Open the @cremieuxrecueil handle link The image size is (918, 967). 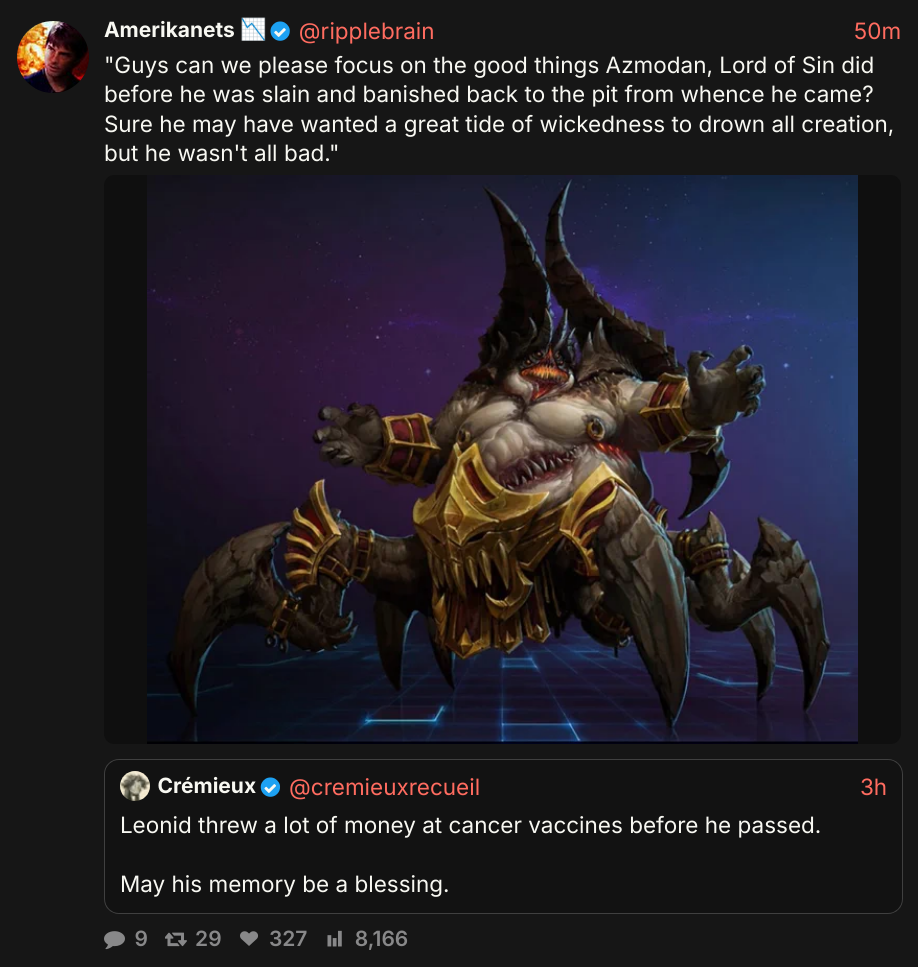[x=384, y=788]
